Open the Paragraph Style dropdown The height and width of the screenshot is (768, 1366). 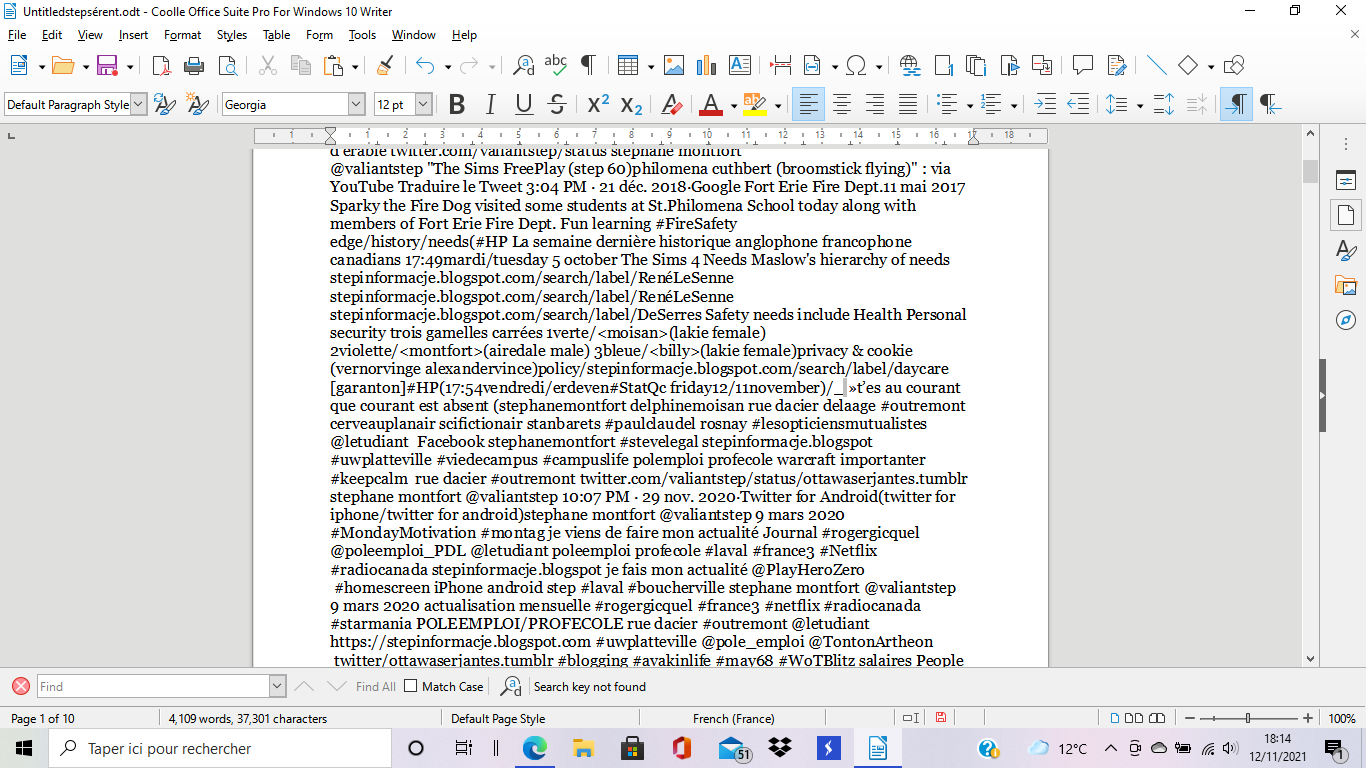pos(139,104)
